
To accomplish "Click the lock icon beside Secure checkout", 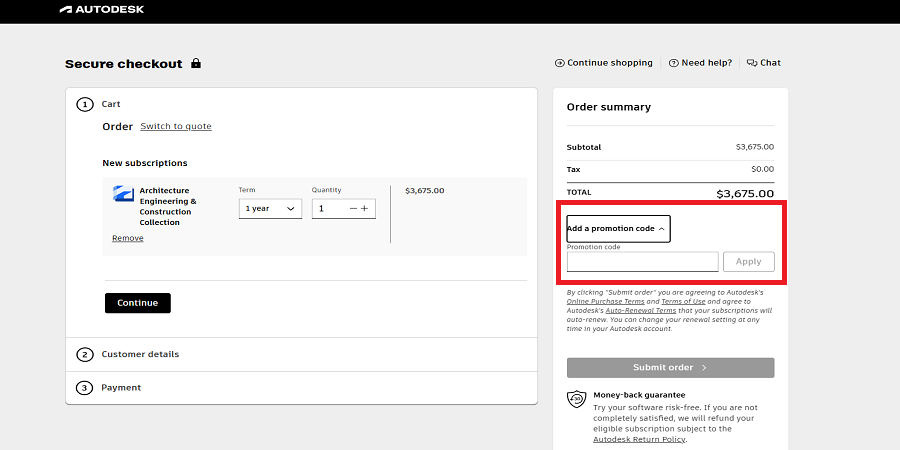I will (196, 63).
